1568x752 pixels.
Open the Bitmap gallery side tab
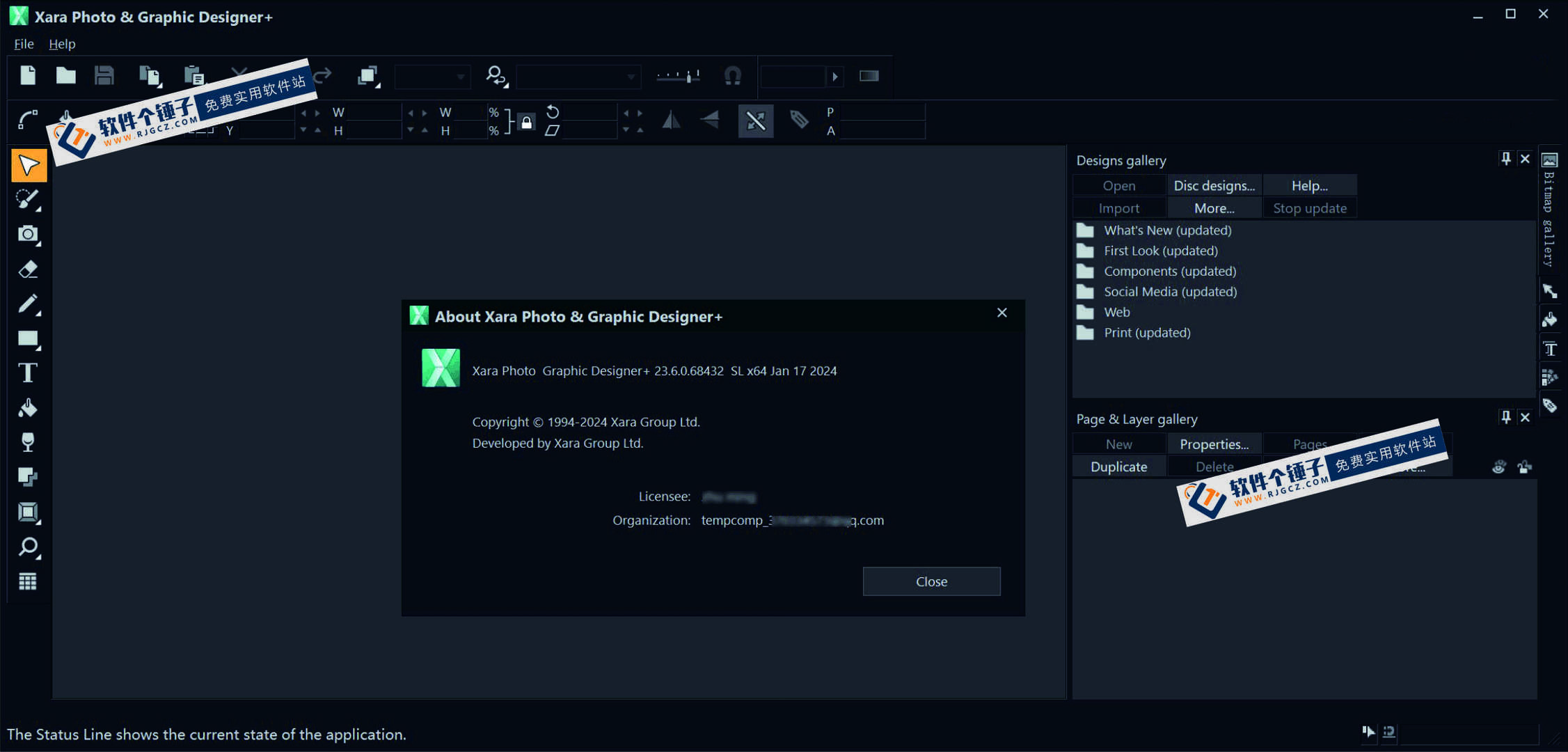tap(1549, 211)
